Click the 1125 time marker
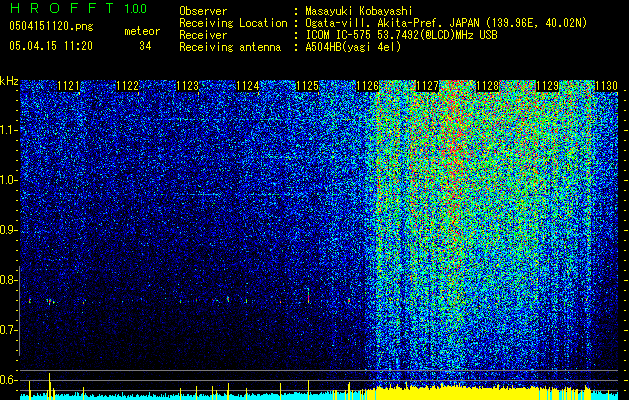Screen dimensions: 629x400 [x=307, y=86]
